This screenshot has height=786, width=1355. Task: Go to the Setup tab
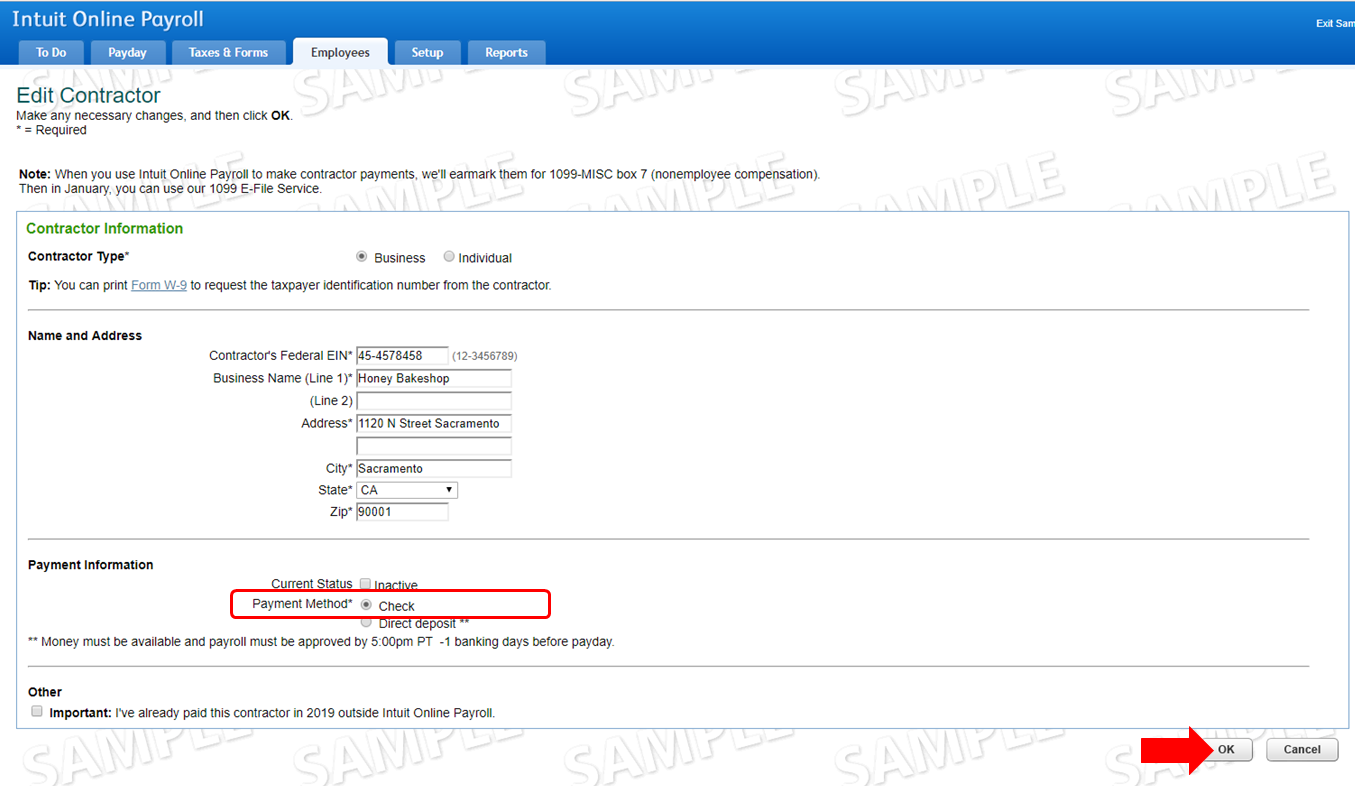pyautogui.click(x=427, y=53)
